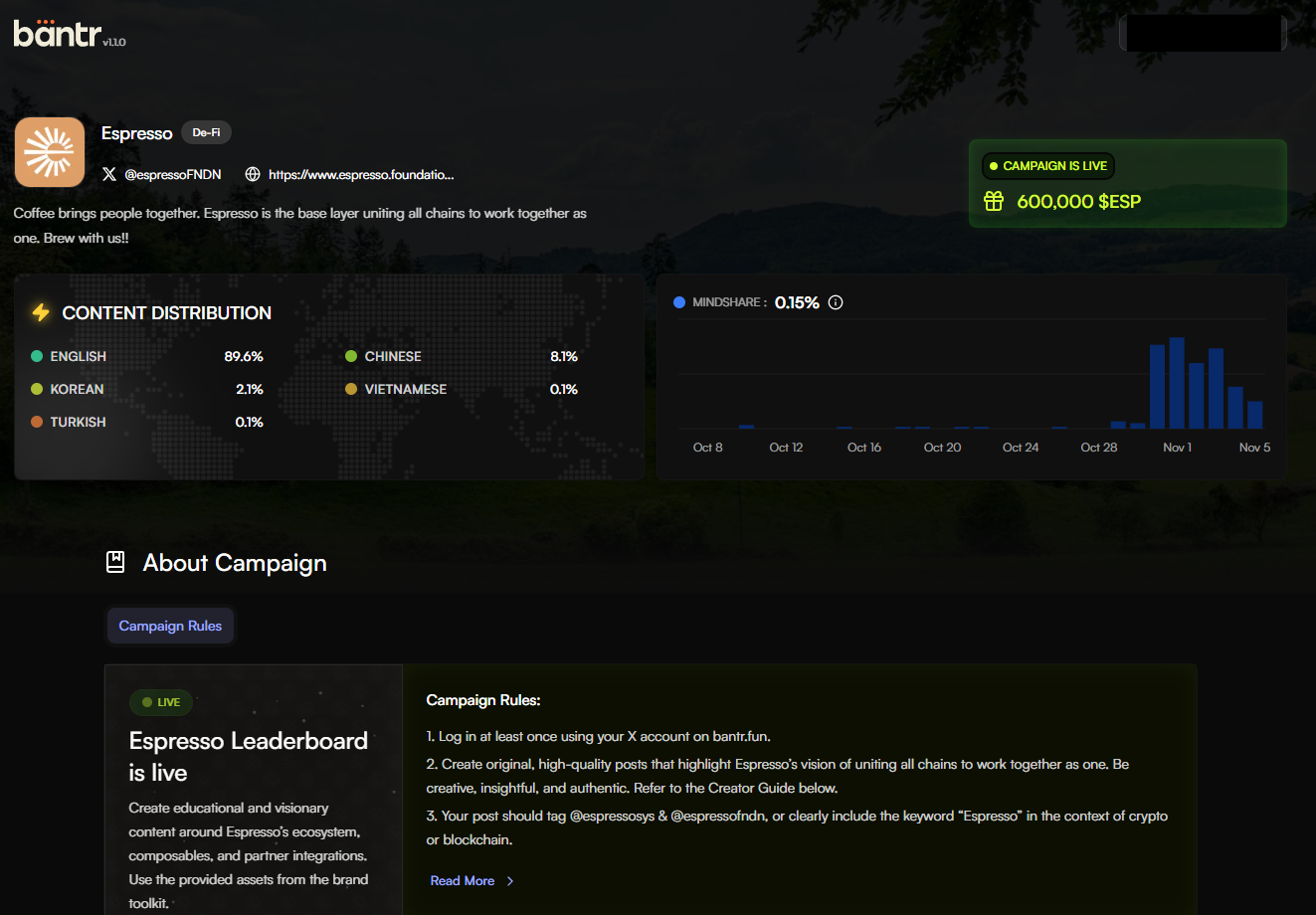Click the globe website icon
Viewport: 1316px width, 915px height.
click(253, 174)
